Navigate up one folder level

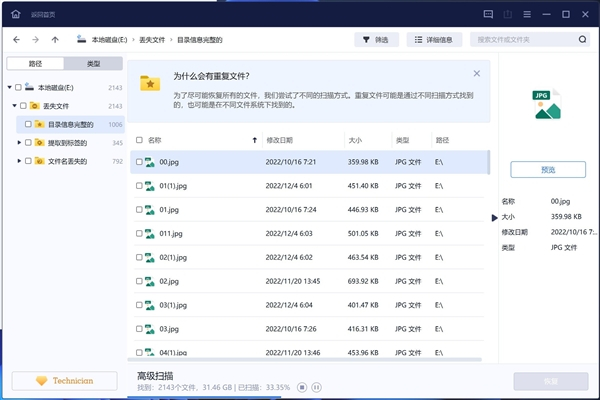click(54, 40)
